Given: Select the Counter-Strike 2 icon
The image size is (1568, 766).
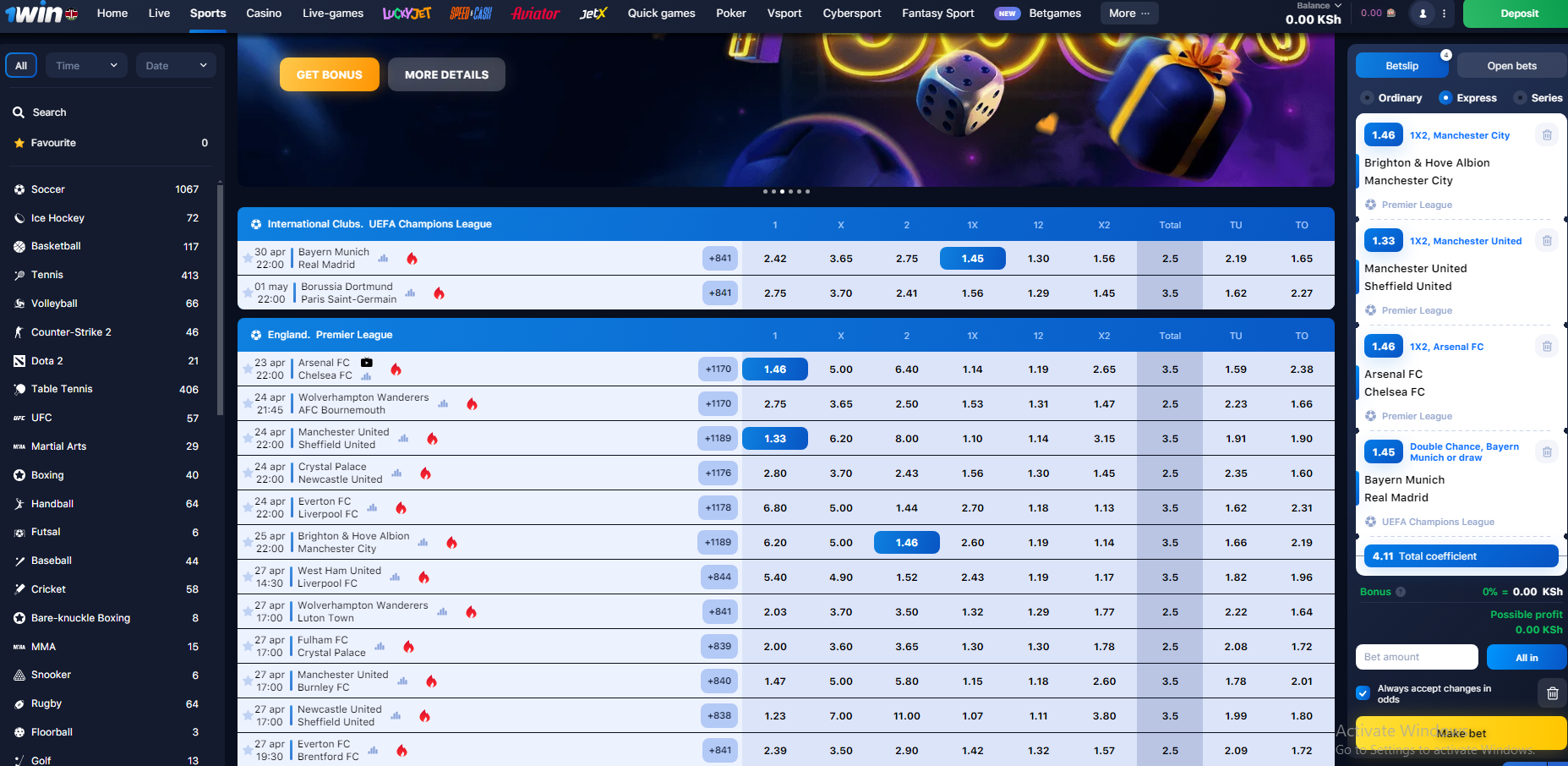Looking at the screenshot, I should 19,332.
